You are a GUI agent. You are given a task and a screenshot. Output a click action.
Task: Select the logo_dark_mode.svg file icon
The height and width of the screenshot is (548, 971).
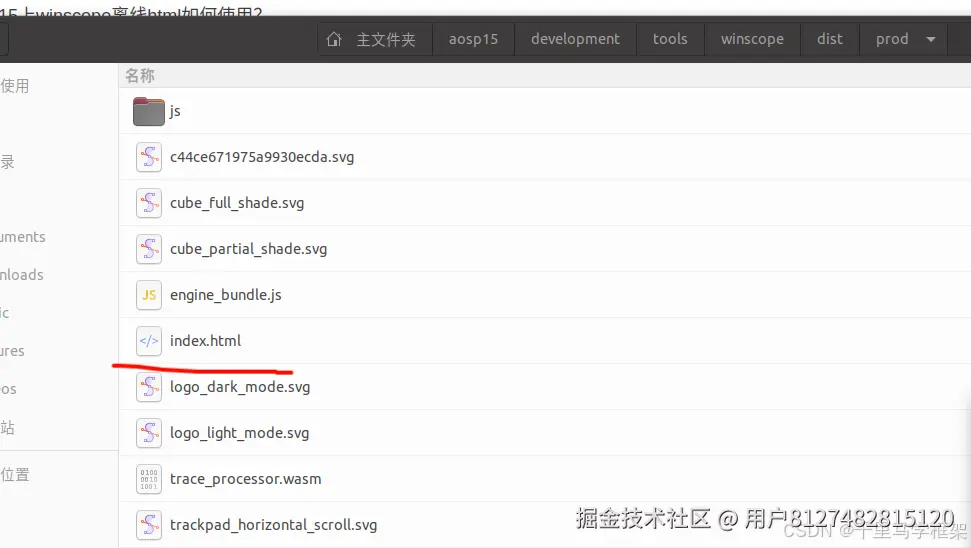pyautogui.click(x=149, y=387)
